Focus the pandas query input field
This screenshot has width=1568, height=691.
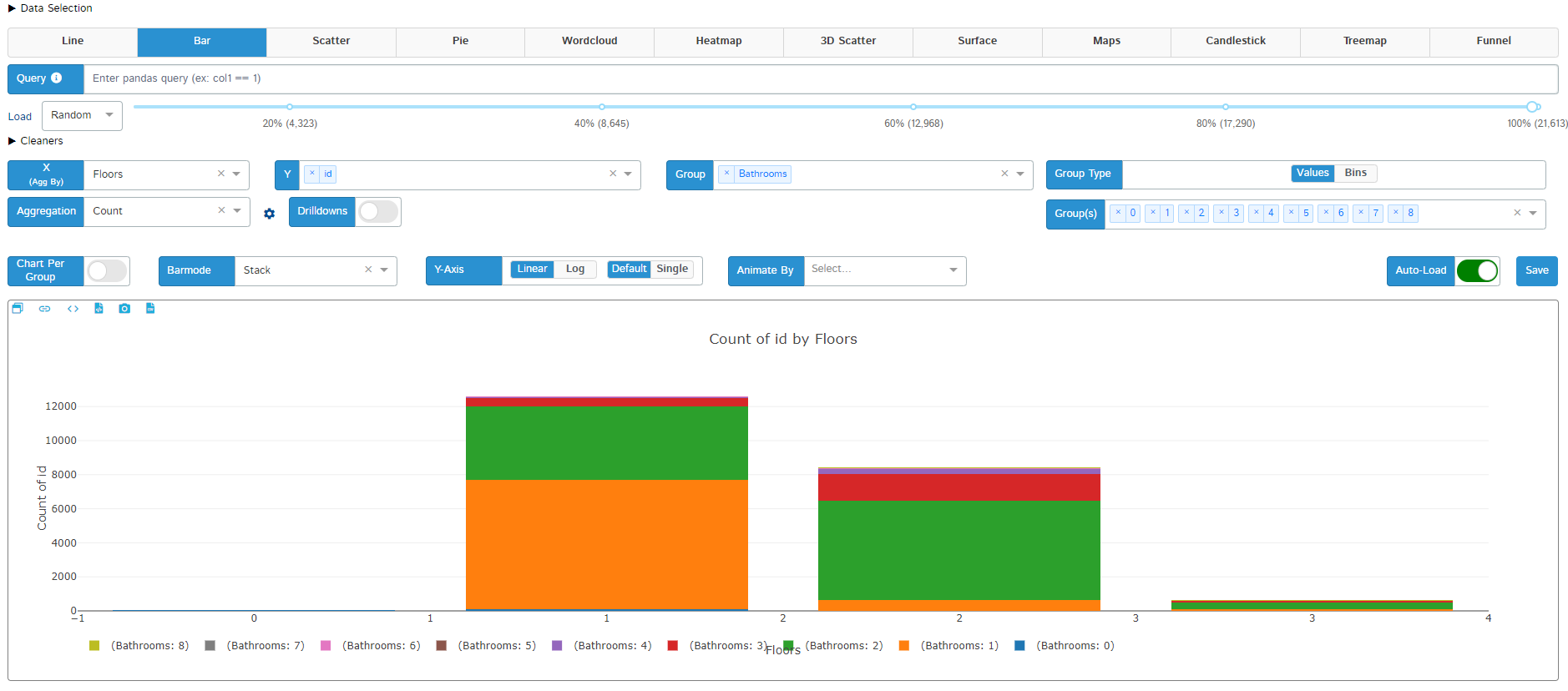[821, 78]
